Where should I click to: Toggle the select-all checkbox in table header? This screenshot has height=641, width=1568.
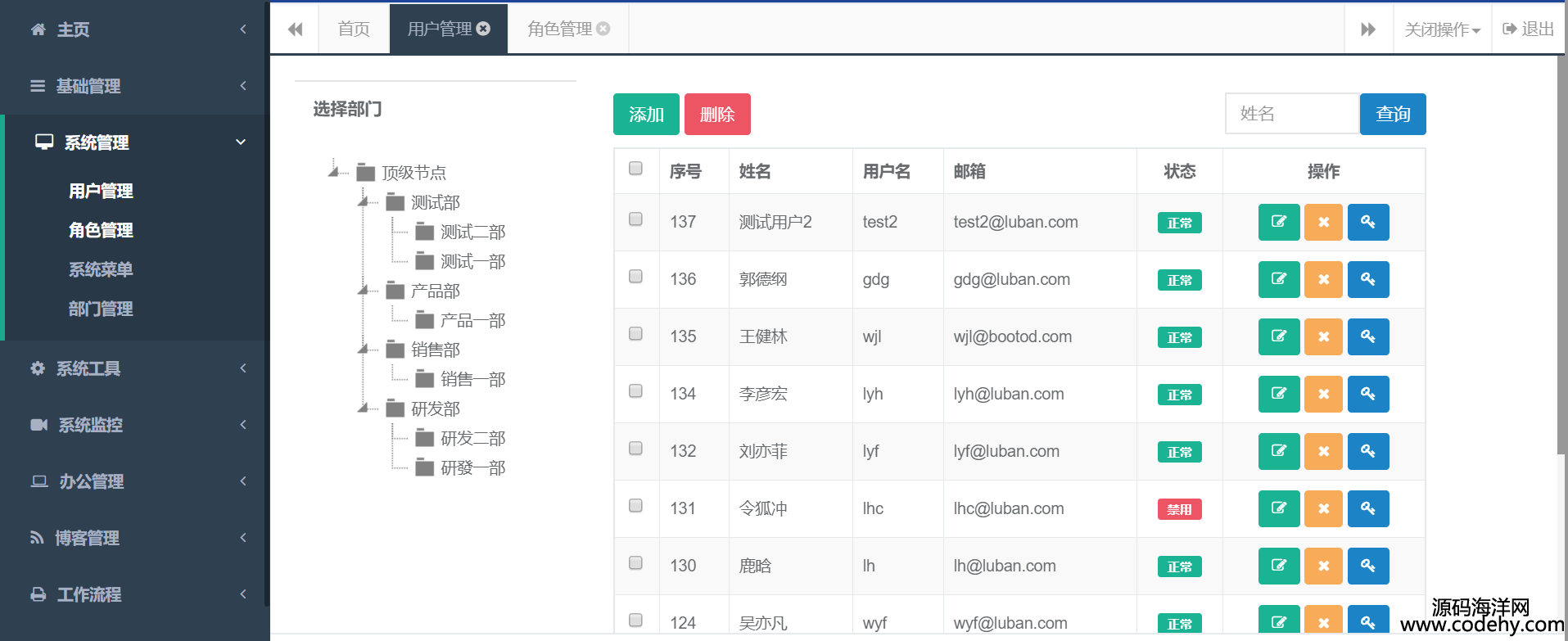(635, 169)
